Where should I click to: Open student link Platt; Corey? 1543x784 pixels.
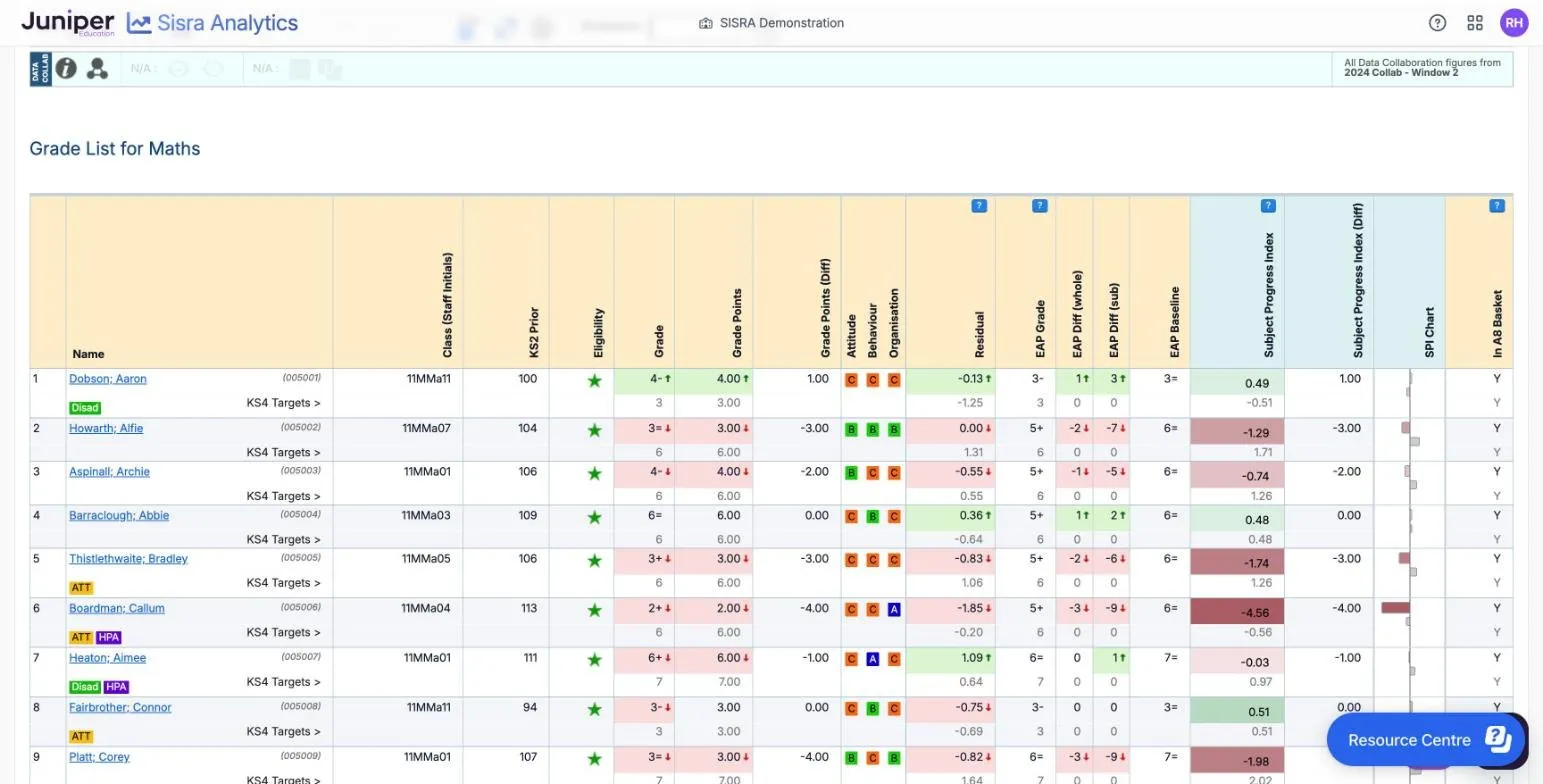(99, 758)
